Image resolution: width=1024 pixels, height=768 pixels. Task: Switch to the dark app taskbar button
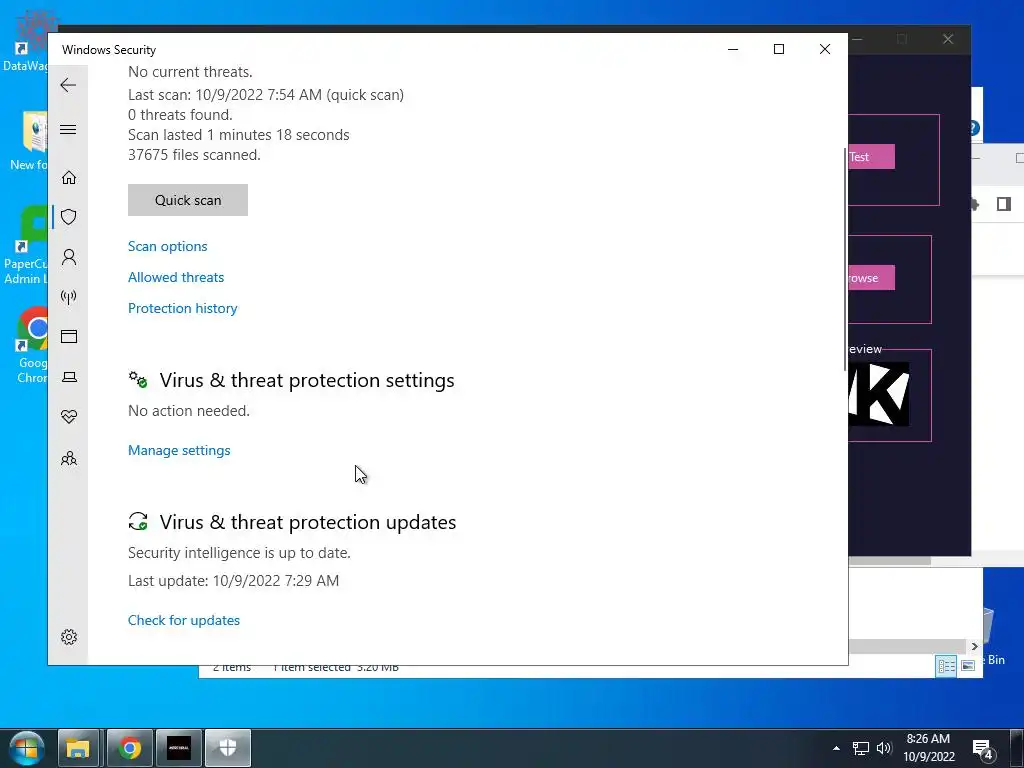[179, 748]
